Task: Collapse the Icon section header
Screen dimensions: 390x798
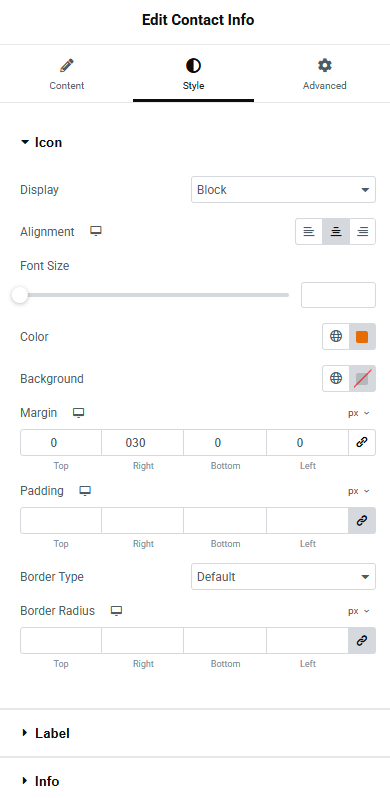Action: coord(42,142)
